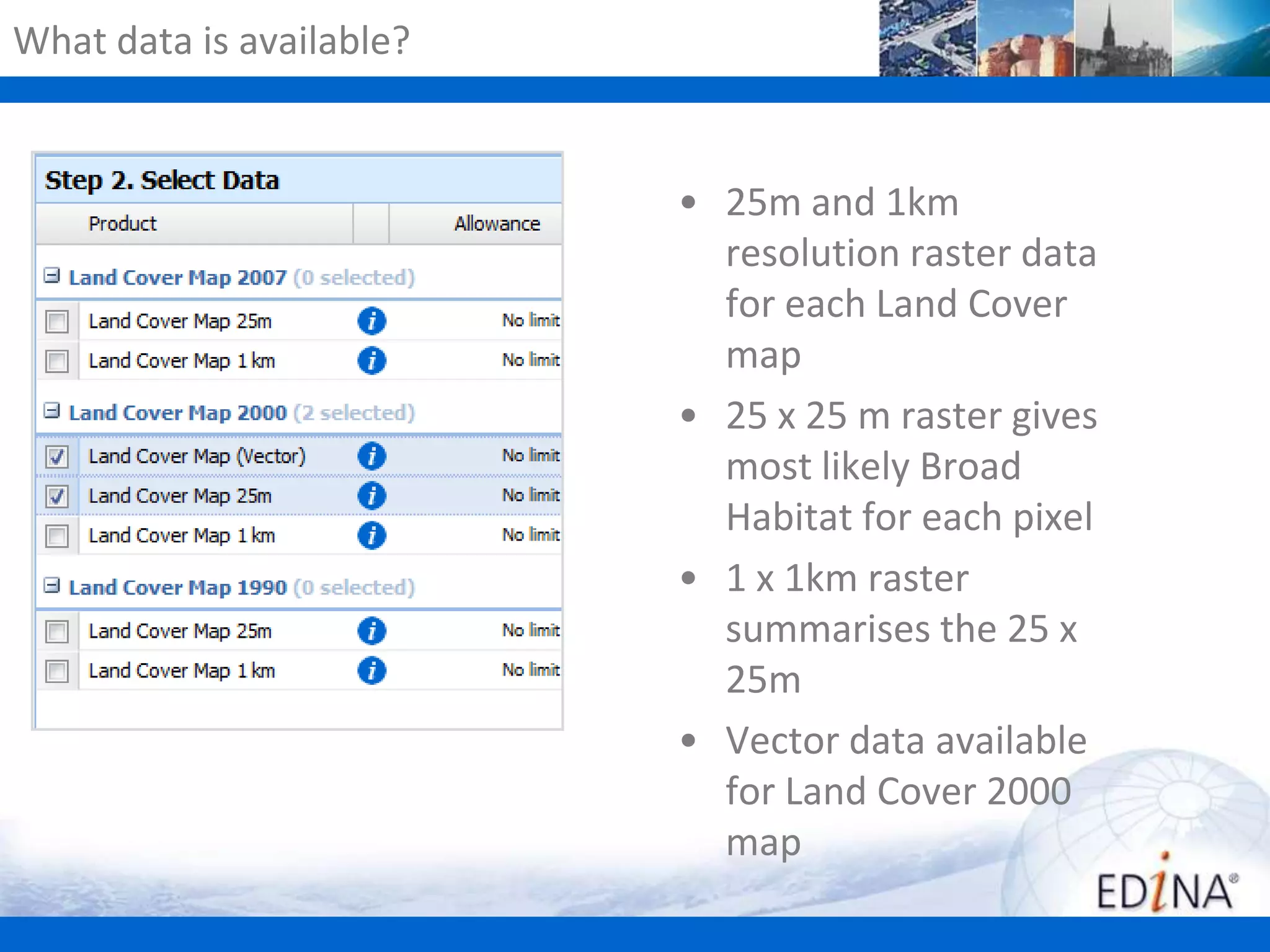
Task: Click the Land Cover Map (Vector) row label
Action: pos(197,457)
